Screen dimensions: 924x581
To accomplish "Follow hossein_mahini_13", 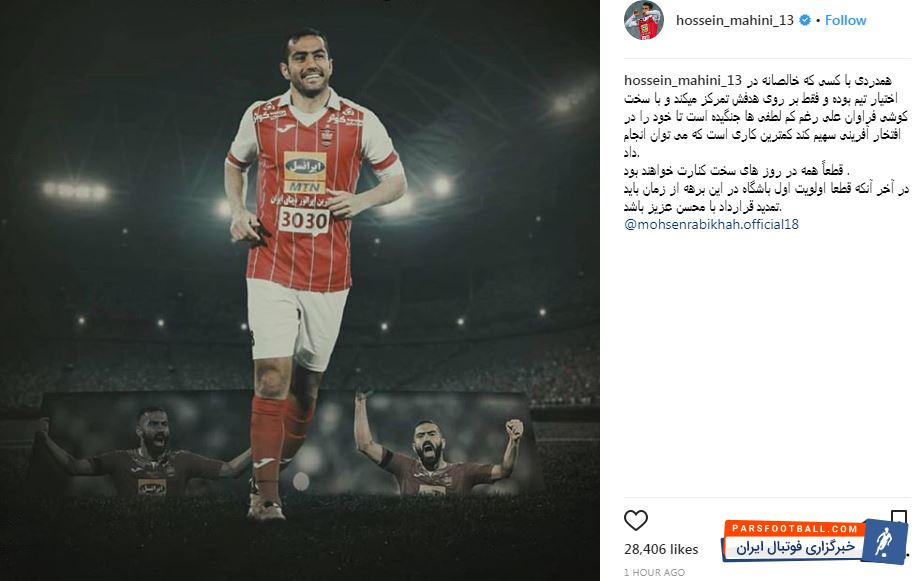I will pyautogui.click(x=845, y=20).
